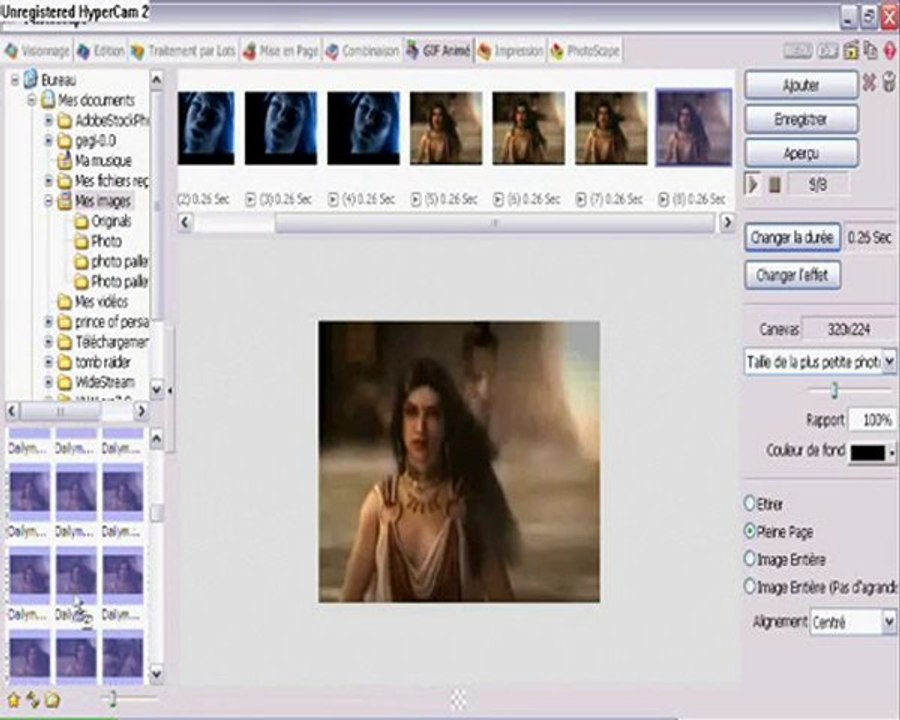The width and height of the screenshot is (900, 720).
Task: Open the Mise en Page tab
Action: point(281,51)
